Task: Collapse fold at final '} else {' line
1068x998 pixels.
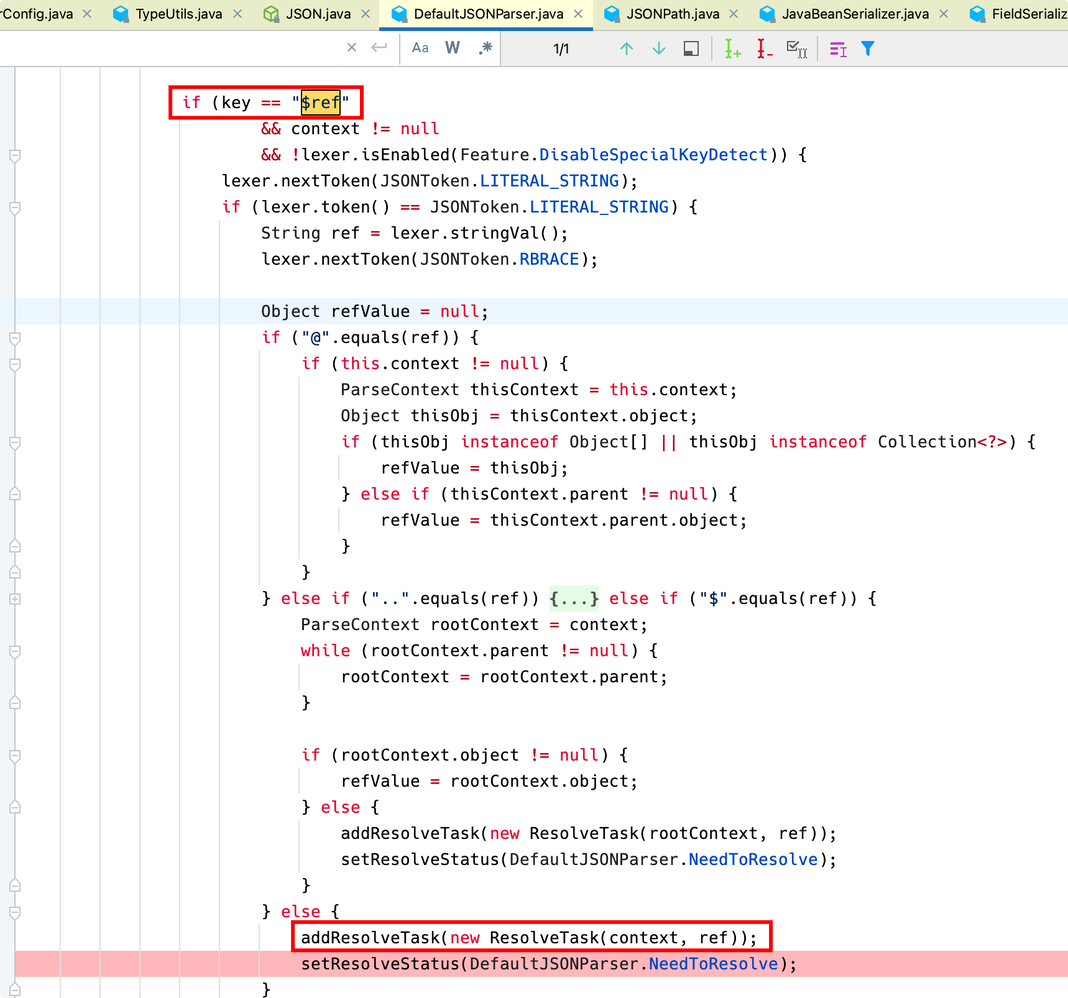Action: (15, 912)
